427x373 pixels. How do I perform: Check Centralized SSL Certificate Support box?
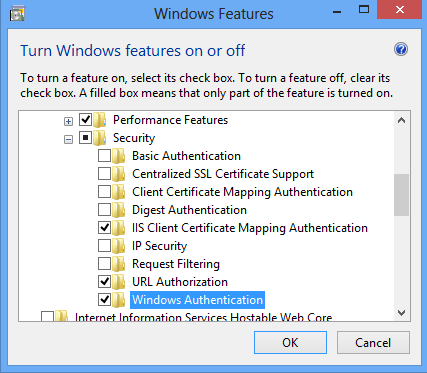[104, 174]
